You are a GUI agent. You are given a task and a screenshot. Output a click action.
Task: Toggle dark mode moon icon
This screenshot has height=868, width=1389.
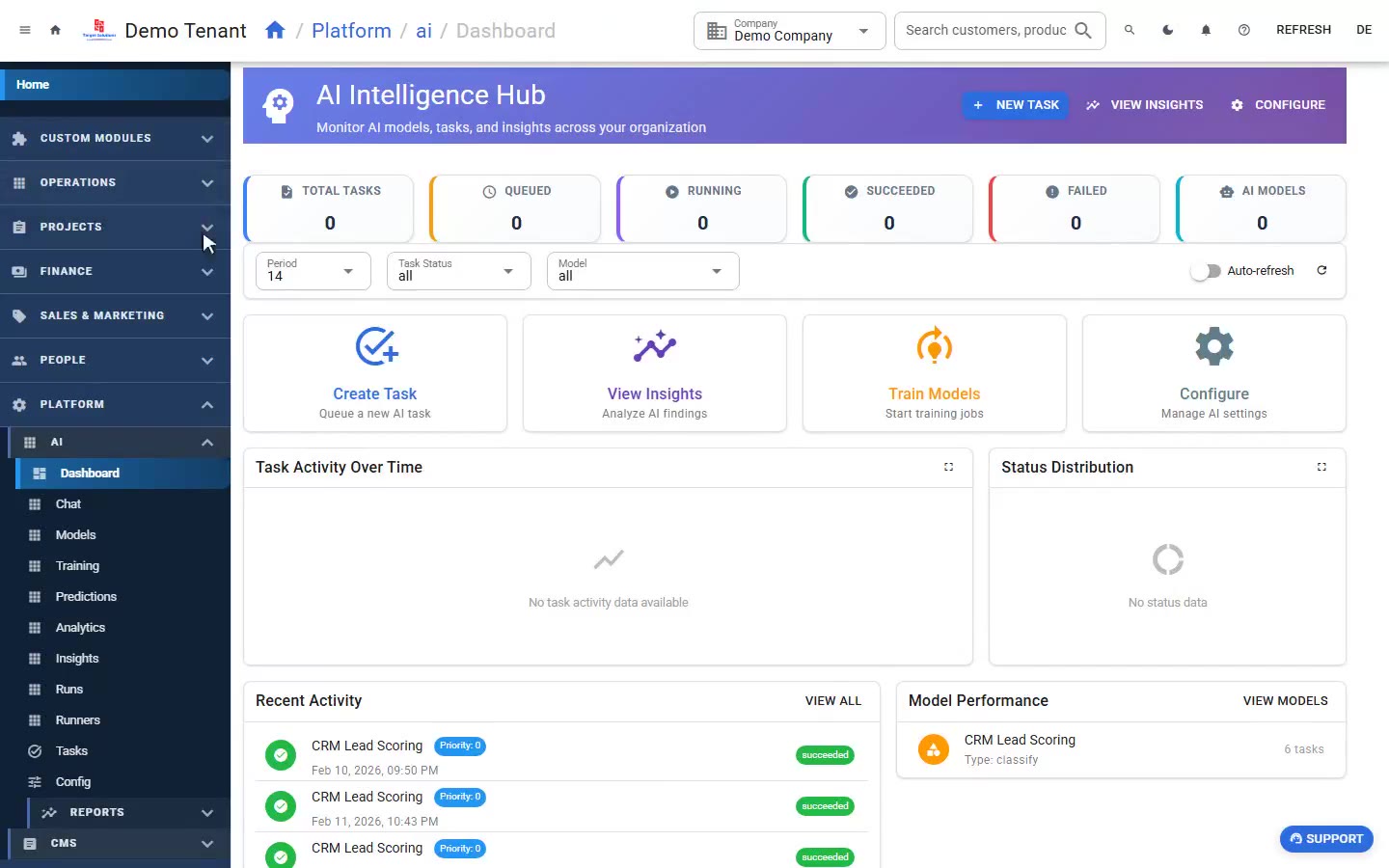click(x=1168, y=30)
